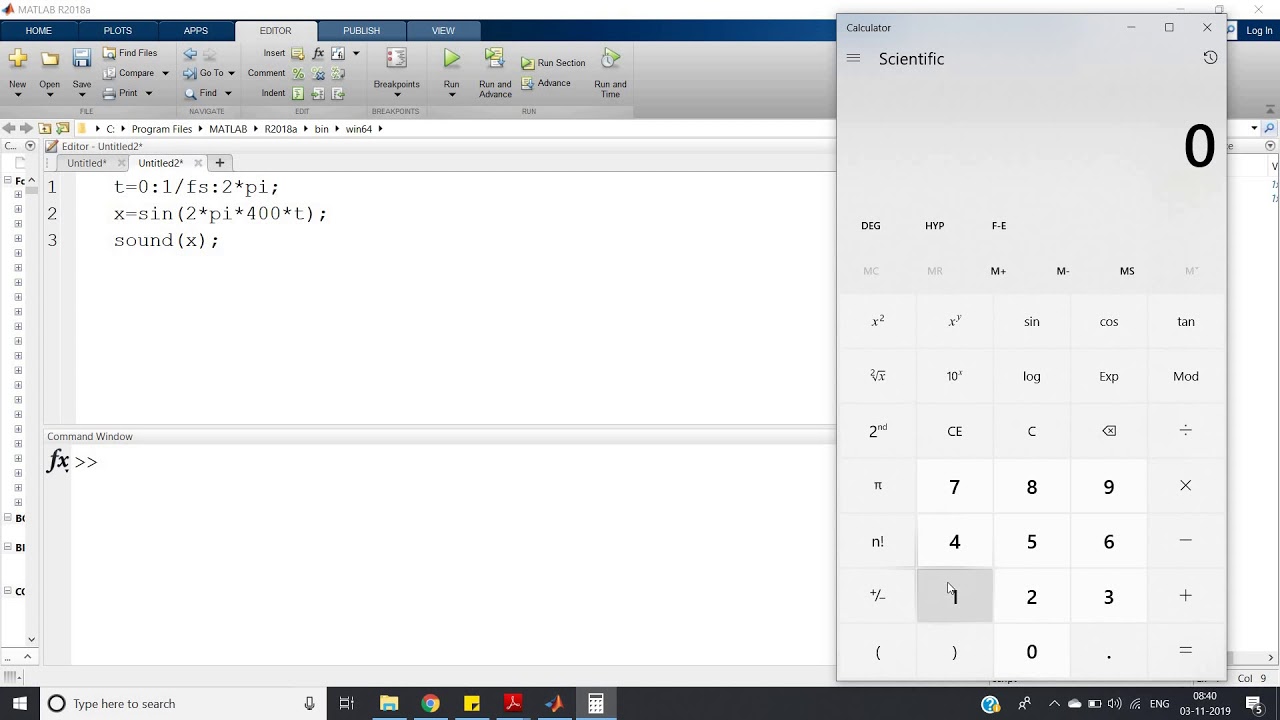Open the Print dropdown arrow
The width and height of the screenshot is (1280, 720).
149,93
